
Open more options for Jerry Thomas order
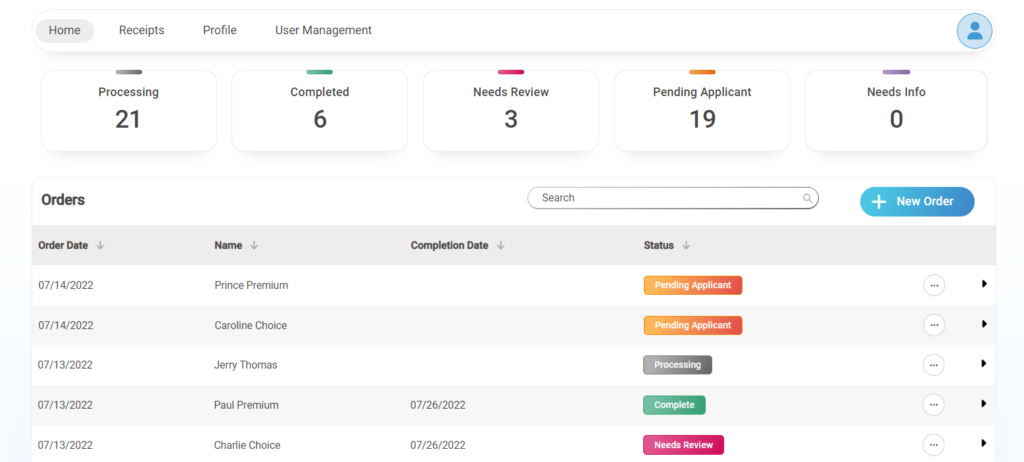click(x=934, y=365)
